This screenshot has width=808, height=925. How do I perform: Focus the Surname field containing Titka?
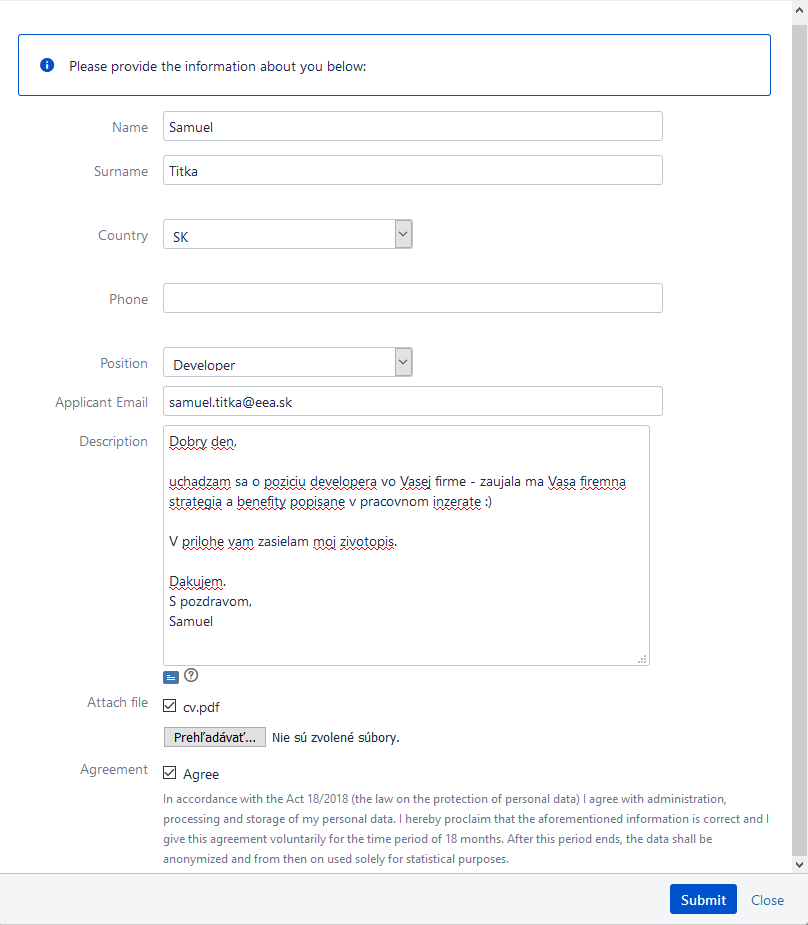tap(412, 171)
